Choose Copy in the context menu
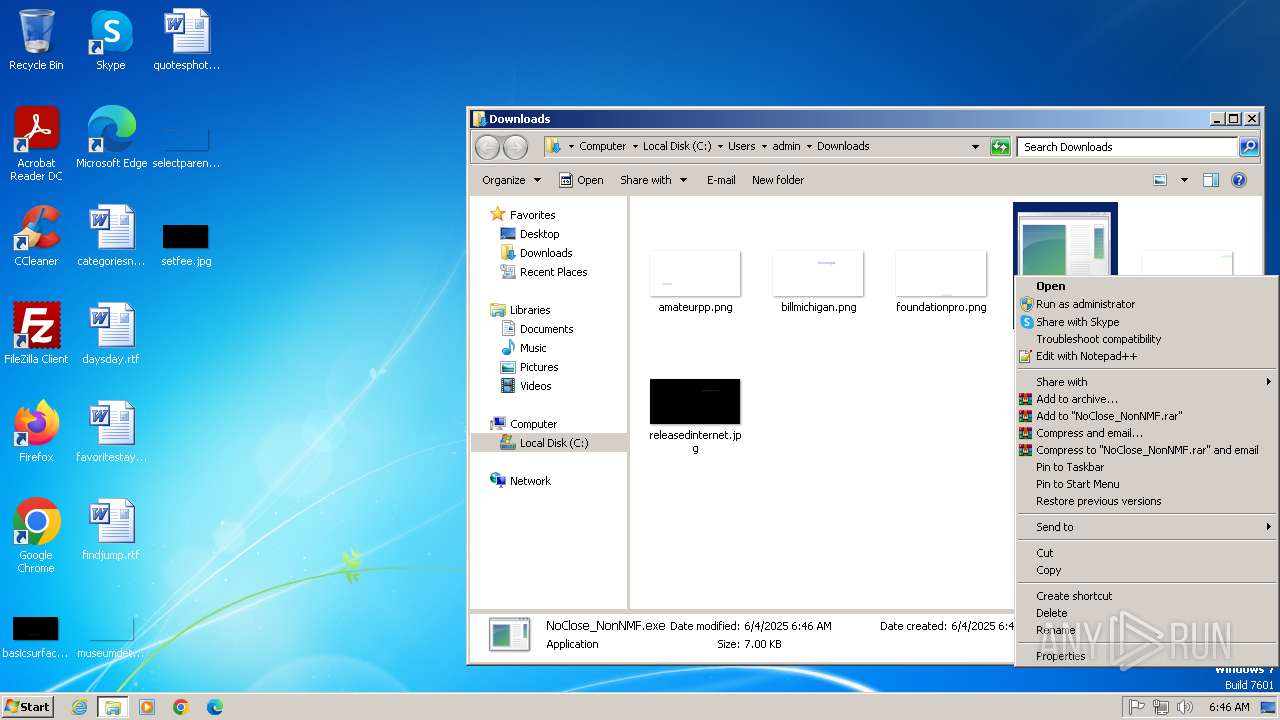The image size is (1280, 720). coord(1146,570)
